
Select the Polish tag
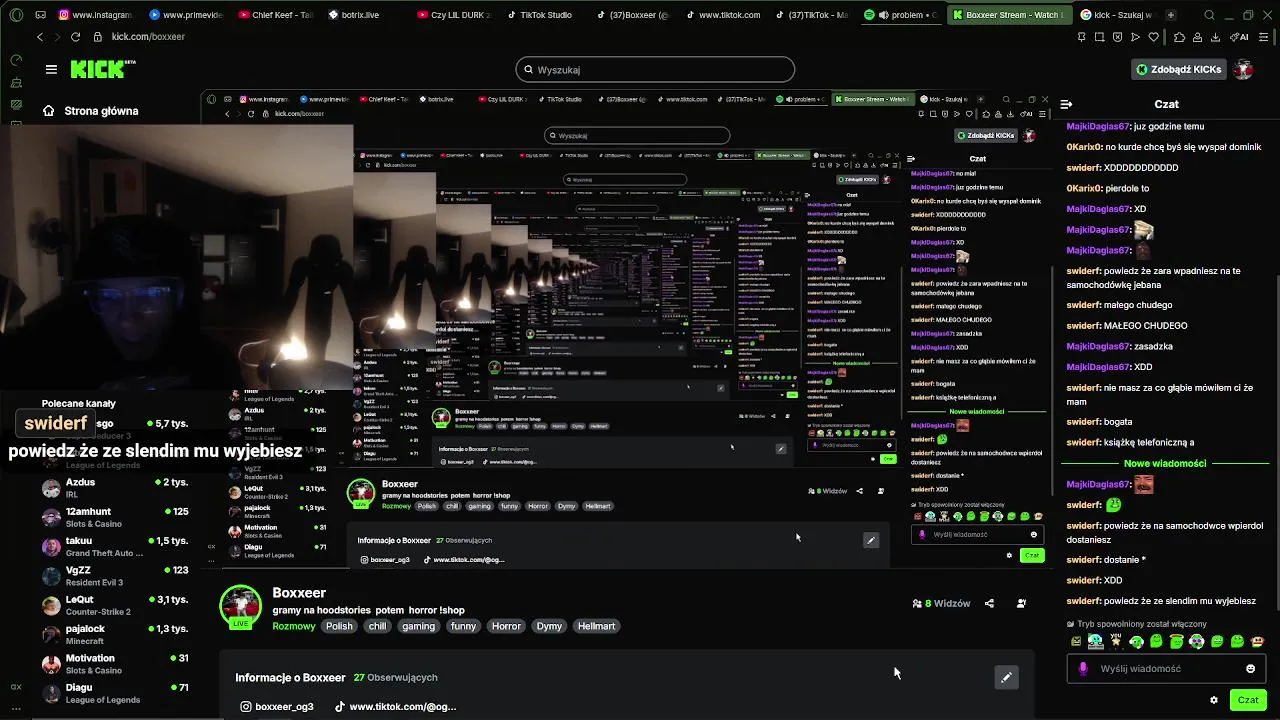[339, 626]
